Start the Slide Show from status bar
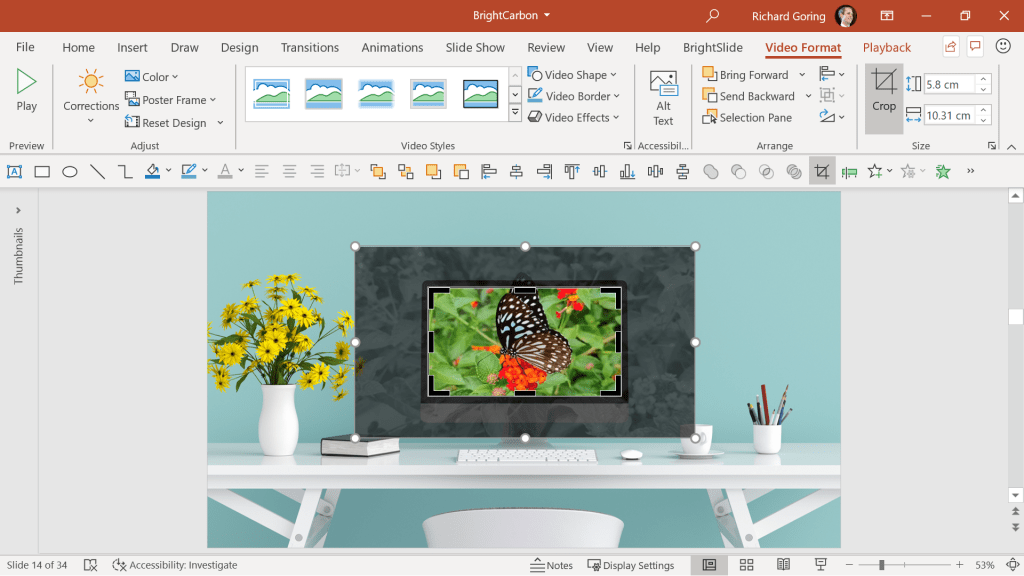The height and width of the screenshot is (576, 1024). click(820, 565)
